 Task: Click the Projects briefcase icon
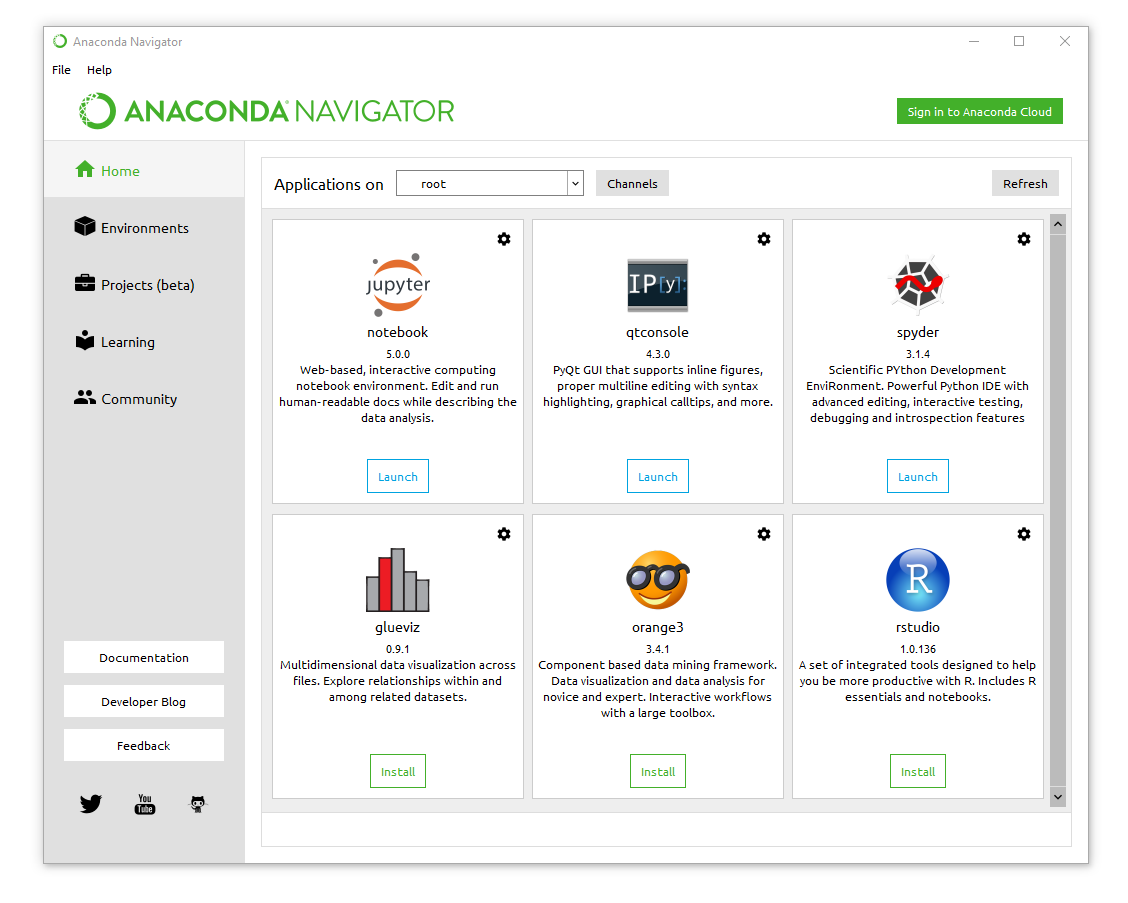[x=85, y=283]
